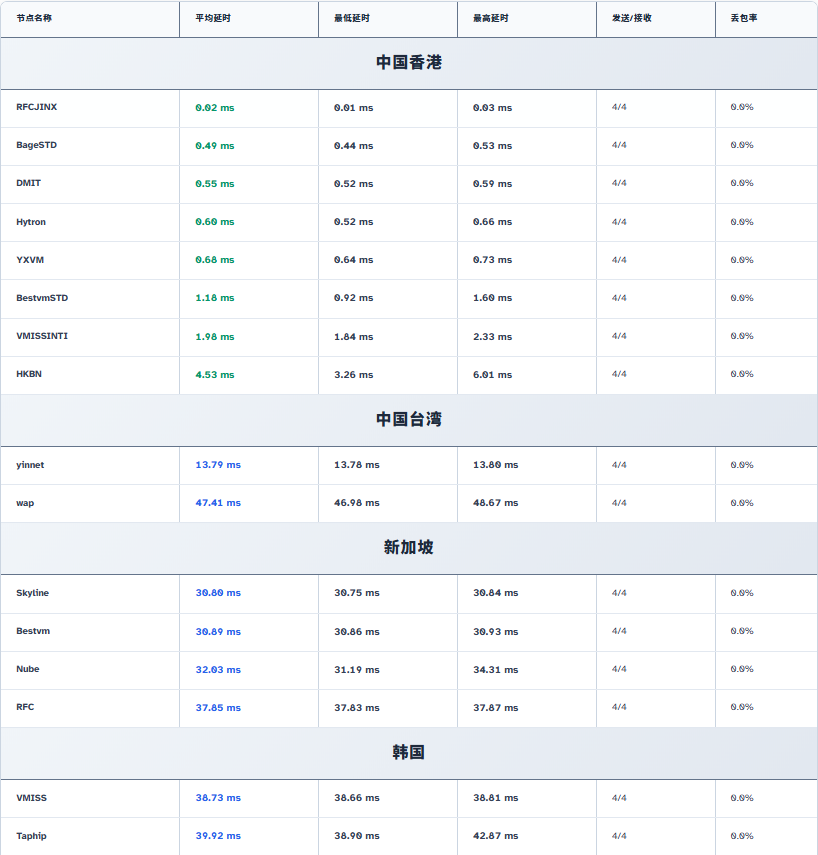
Task: Collapse the 中国香港 region group
Action: (409, 63)
